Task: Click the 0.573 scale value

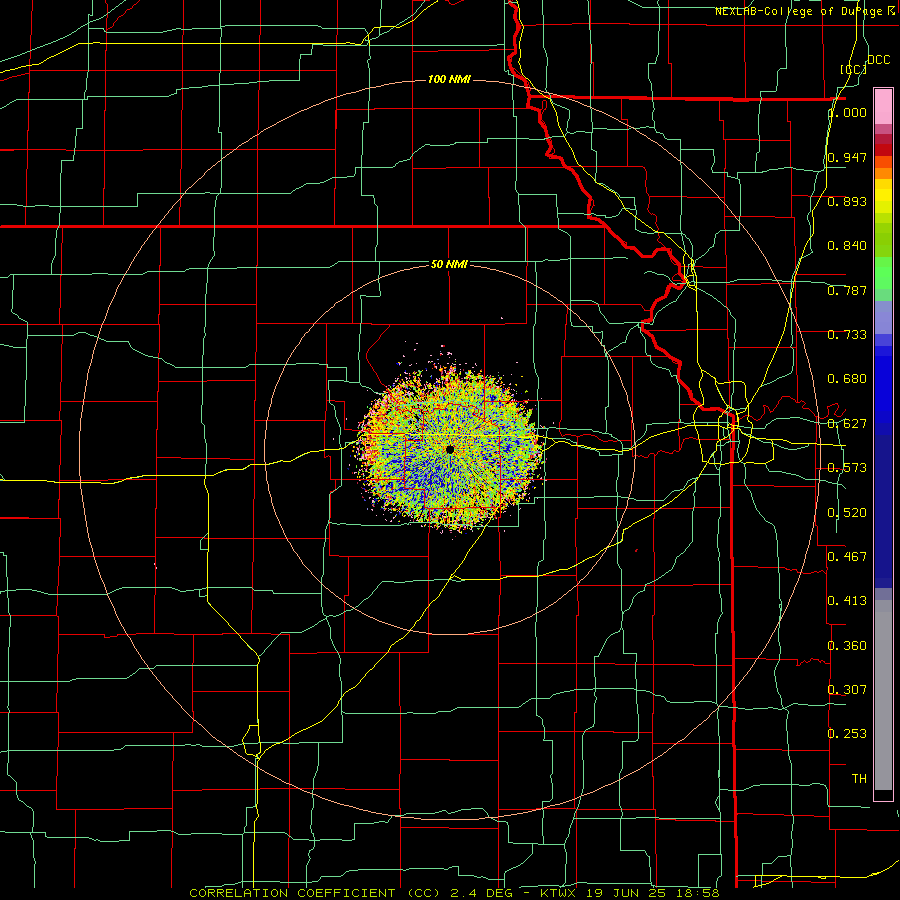Action: pyautogui.click(x=847, y=468)
